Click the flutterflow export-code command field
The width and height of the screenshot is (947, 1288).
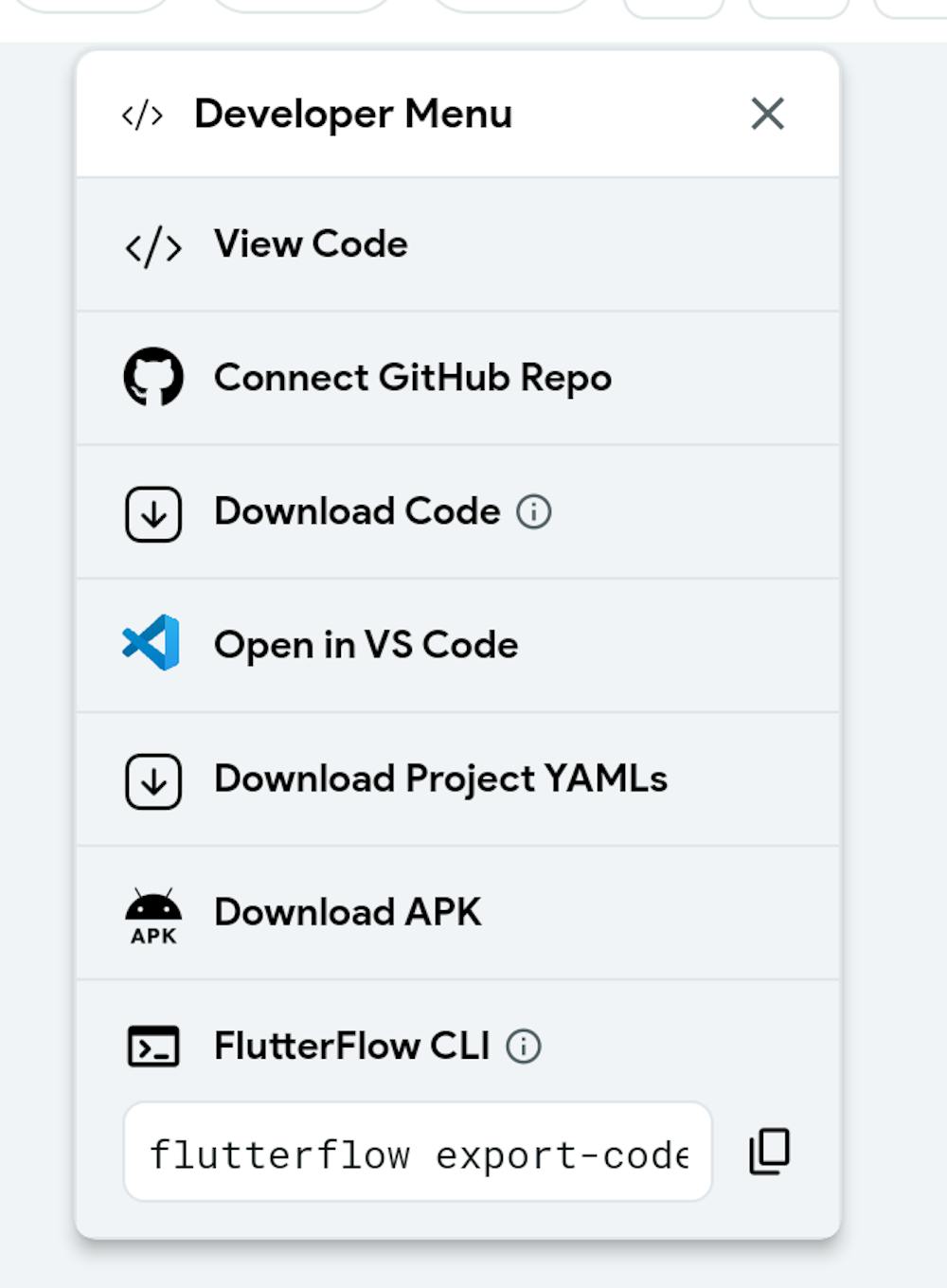[x=418, y=1153]
